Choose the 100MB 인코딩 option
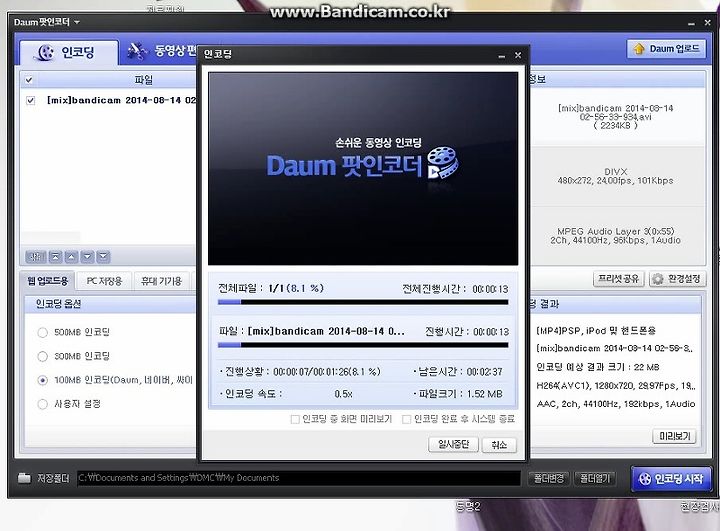This screenshot has width=720, height=531. 43,380
